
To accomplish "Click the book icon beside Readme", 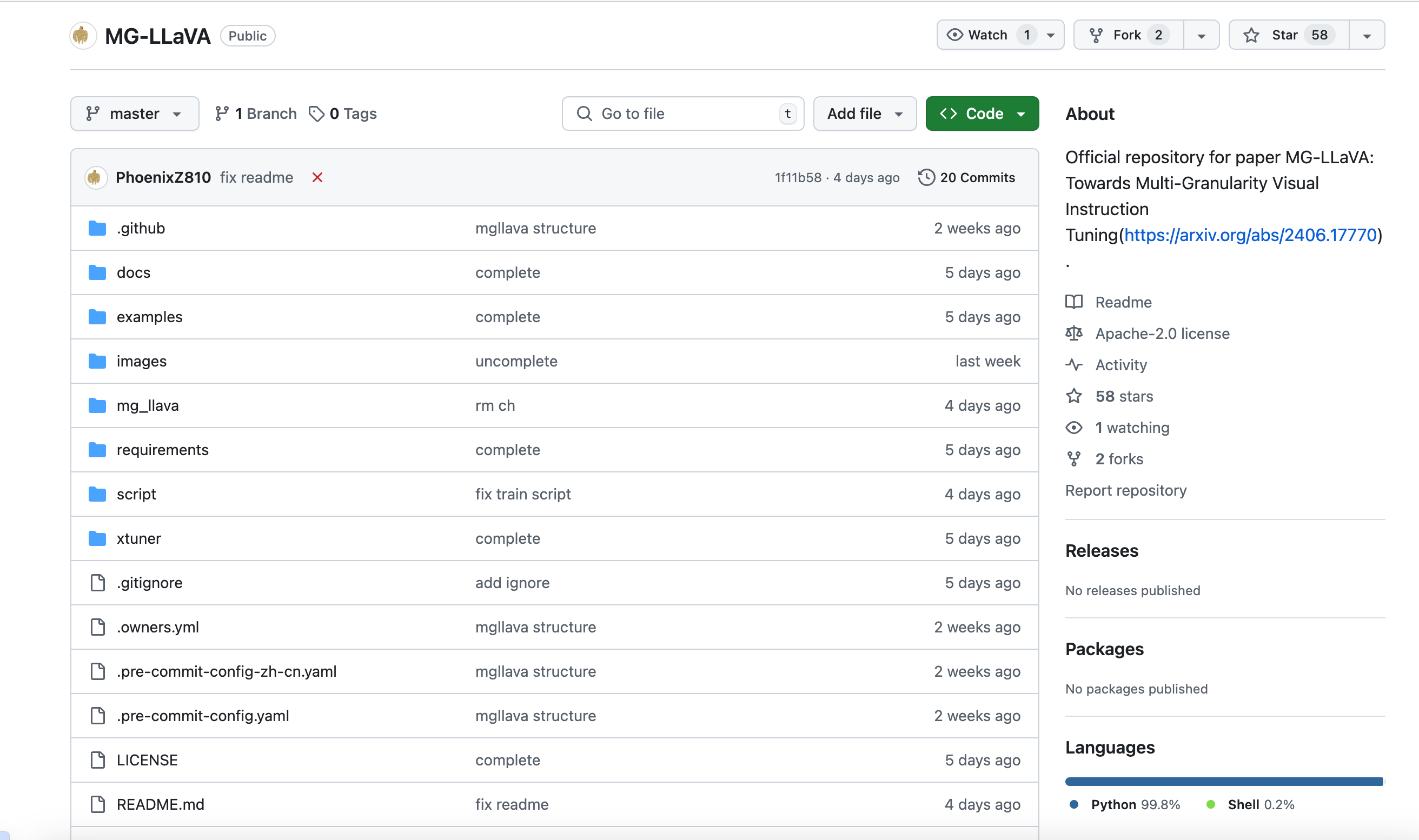I will [x=1073, y=302].
